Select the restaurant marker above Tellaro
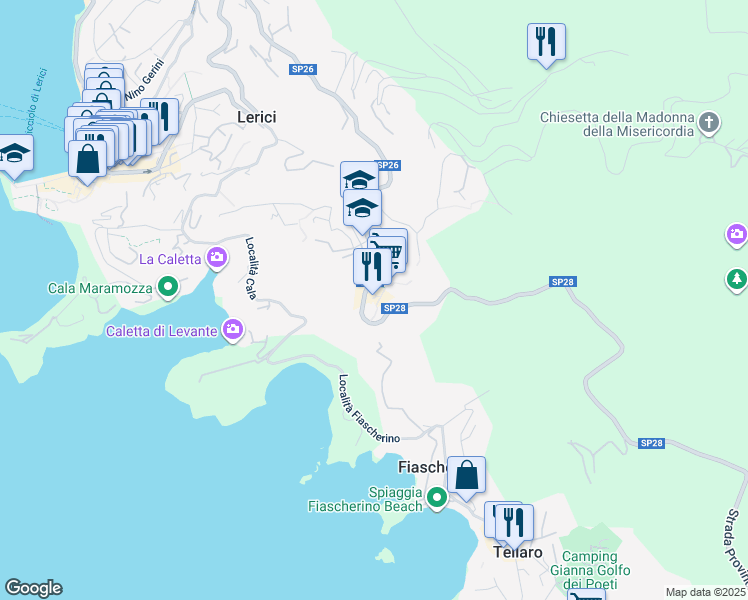748x600 pixels. (513, 522)
